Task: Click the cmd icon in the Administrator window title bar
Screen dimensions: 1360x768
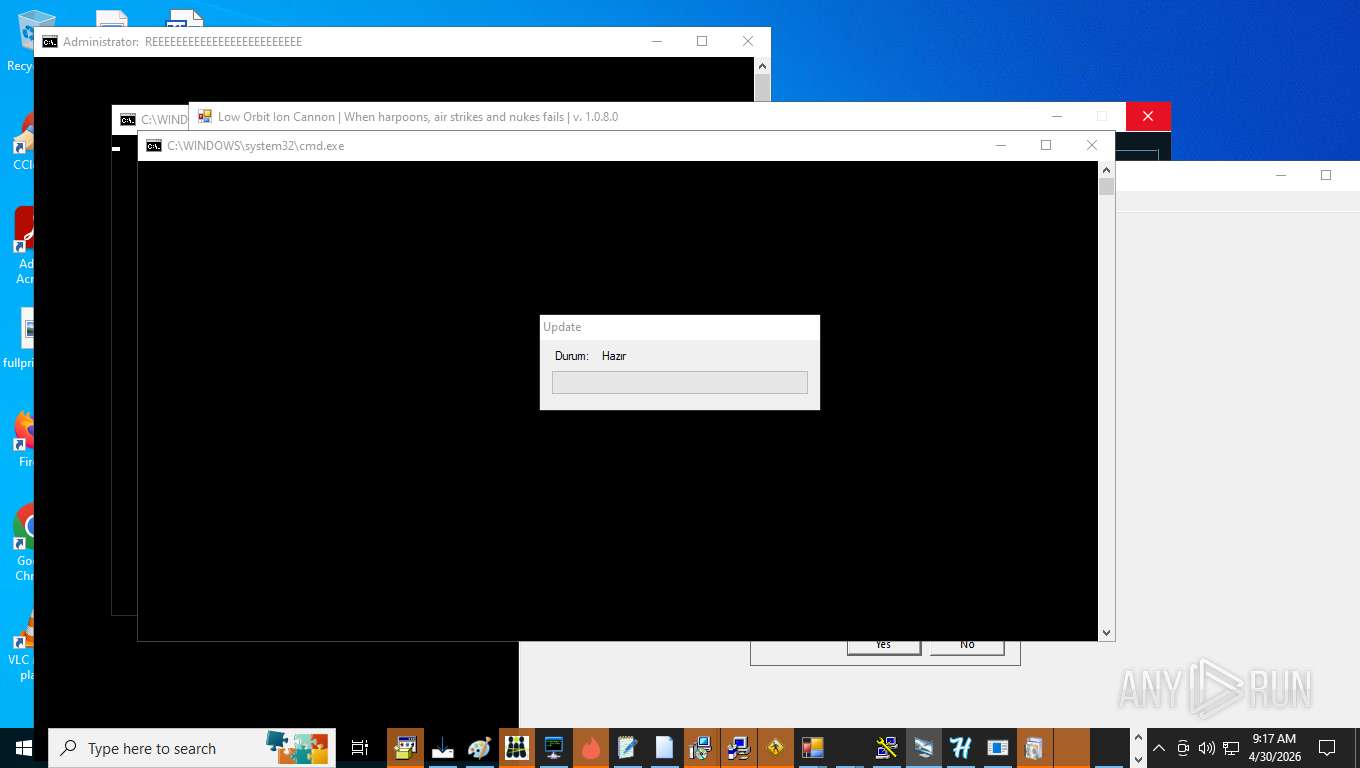Action: [x=50, y=42]
